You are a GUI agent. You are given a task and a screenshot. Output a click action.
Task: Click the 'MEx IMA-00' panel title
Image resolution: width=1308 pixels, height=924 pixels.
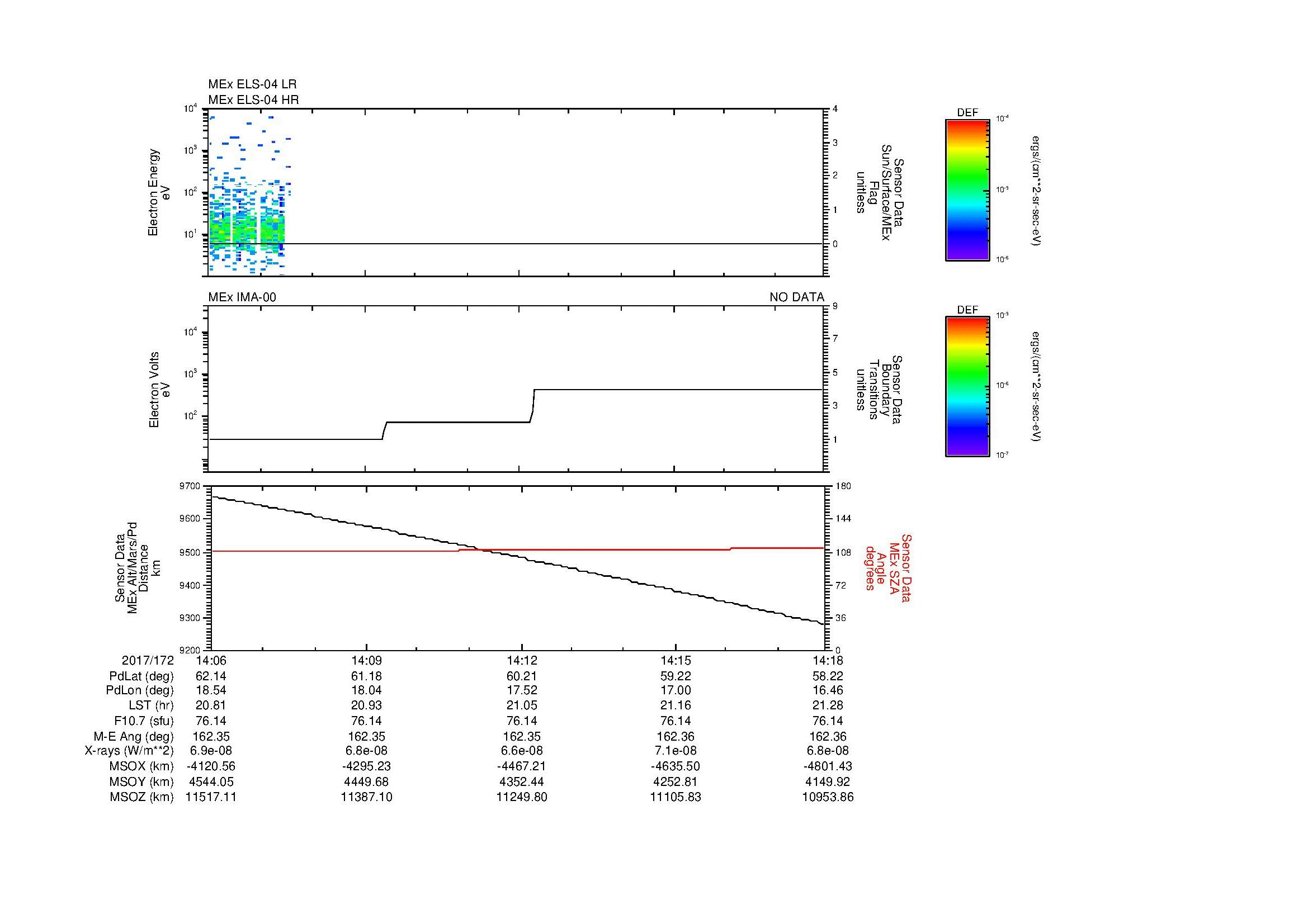[242, 297]
